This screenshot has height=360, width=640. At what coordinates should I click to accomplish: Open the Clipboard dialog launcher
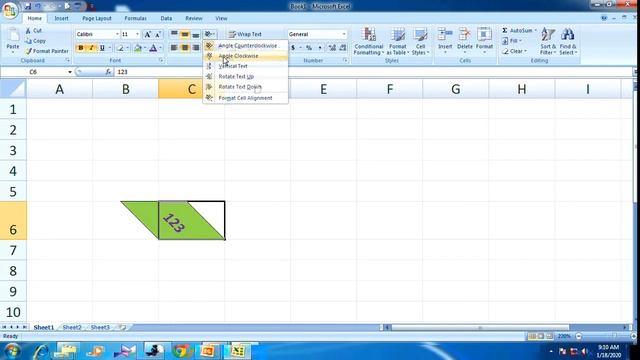68,60
